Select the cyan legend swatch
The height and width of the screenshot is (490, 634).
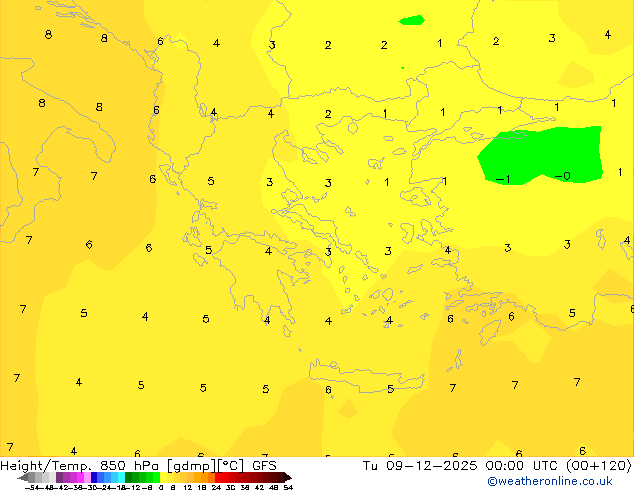122,477
